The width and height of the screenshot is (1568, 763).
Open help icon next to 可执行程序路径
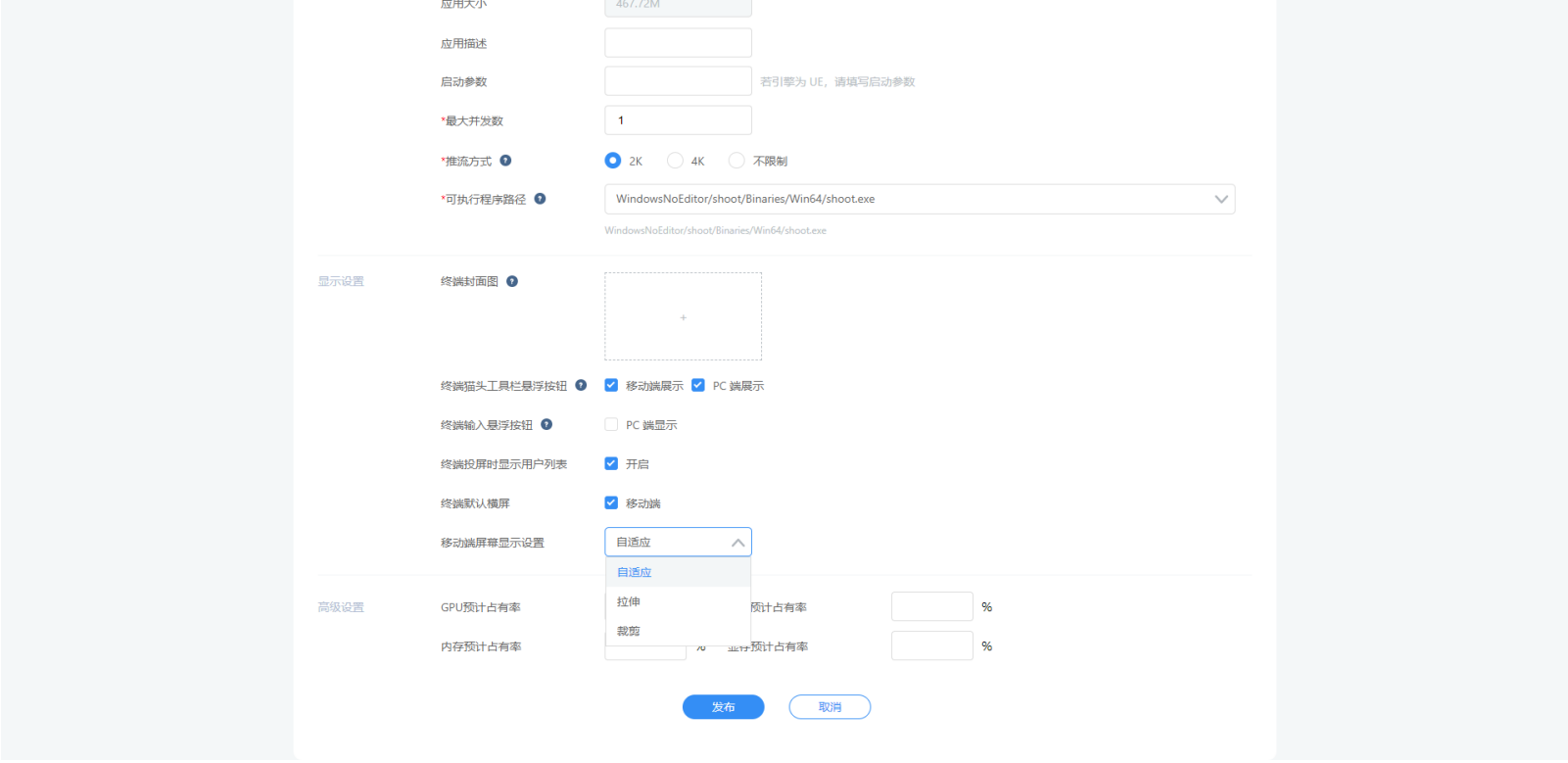540,199
